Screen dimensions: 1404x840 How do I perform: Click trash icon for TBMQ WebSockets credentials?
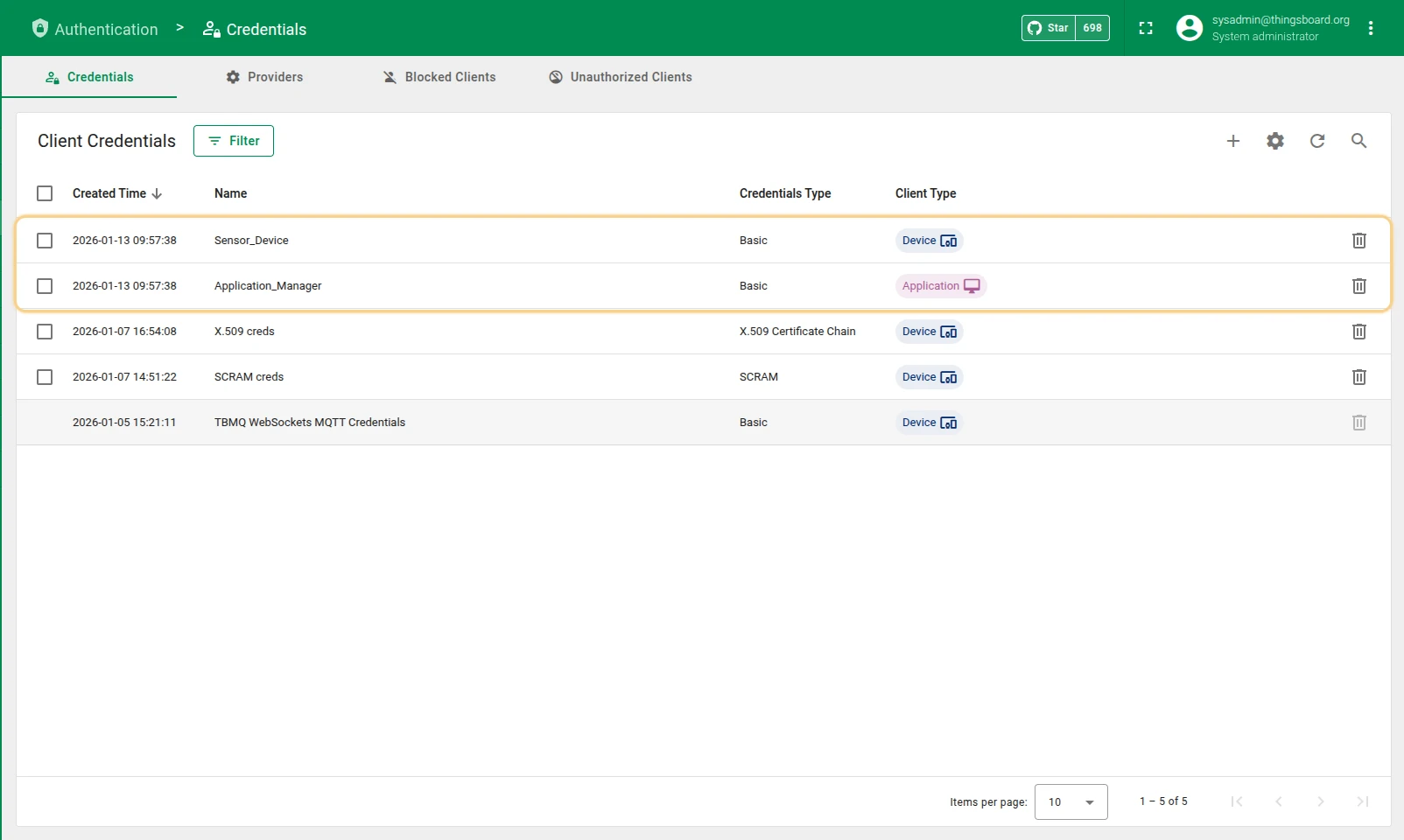(x=1359, y=423)
